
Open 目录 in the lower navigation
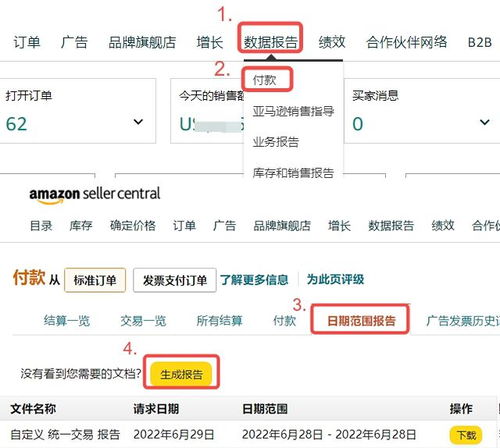click(x=41, y=226)
